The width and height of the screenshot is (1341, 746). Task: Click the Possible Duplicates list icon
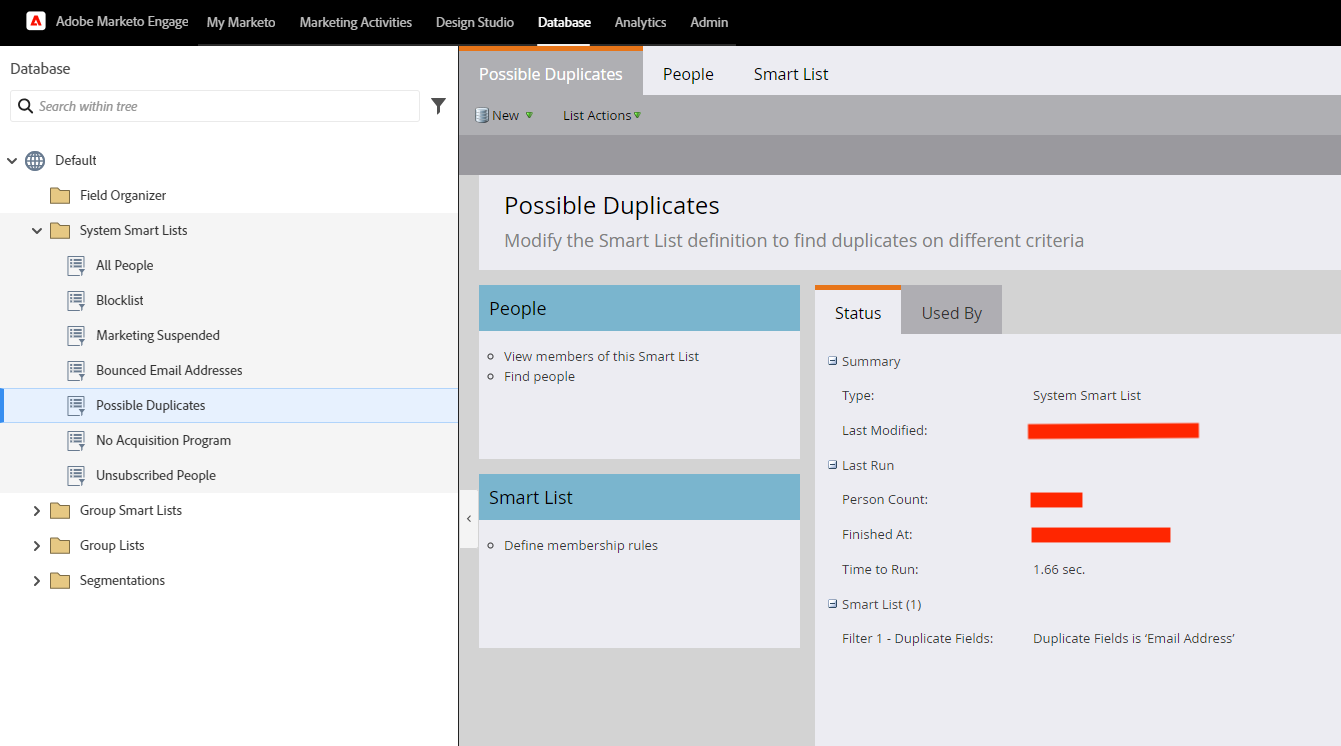[x=76, y=405]
